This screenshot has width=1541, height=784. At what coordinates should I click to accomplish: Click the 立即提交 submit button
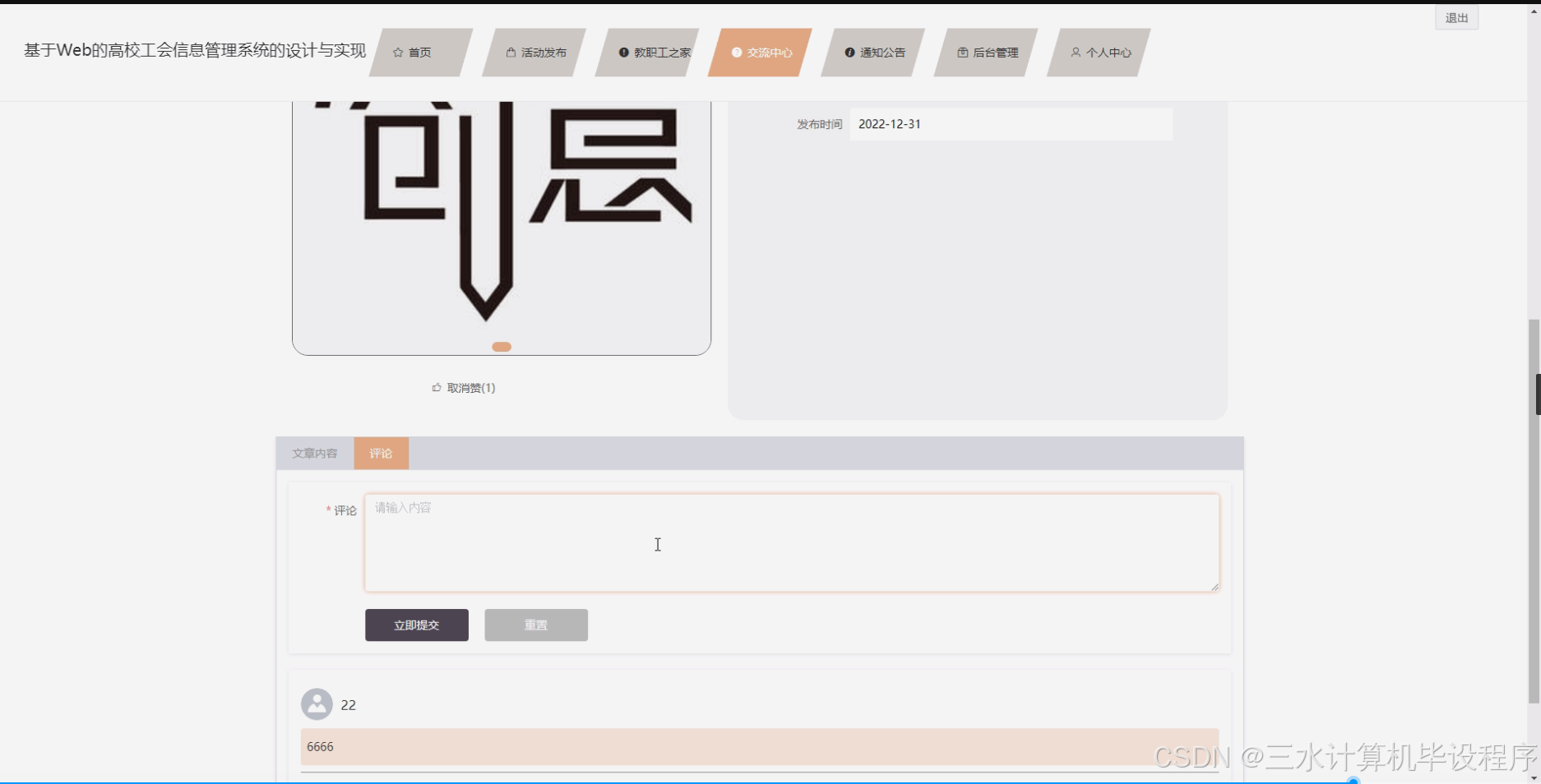(x=417, y=625)
